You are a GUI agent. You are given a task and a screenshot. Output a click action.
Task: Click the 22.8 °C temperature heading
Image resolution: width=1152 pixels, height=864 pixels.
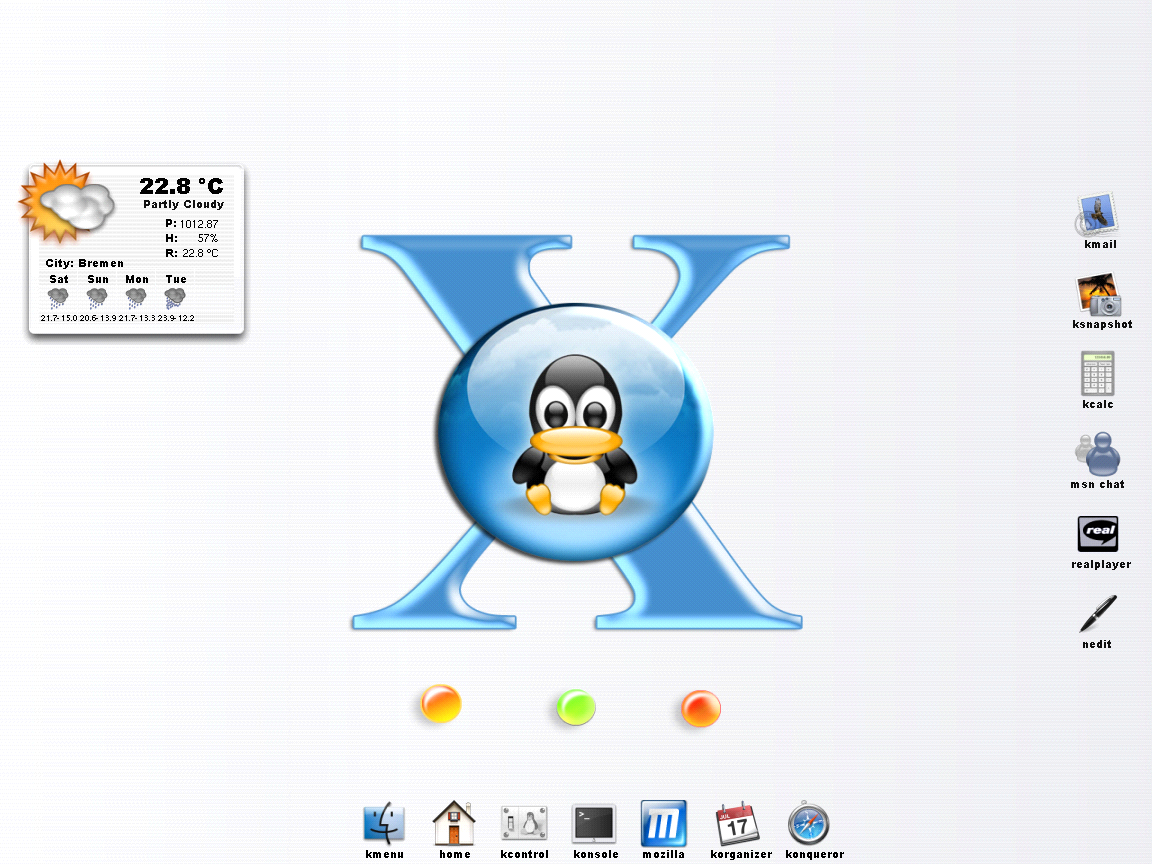[181, 186]
